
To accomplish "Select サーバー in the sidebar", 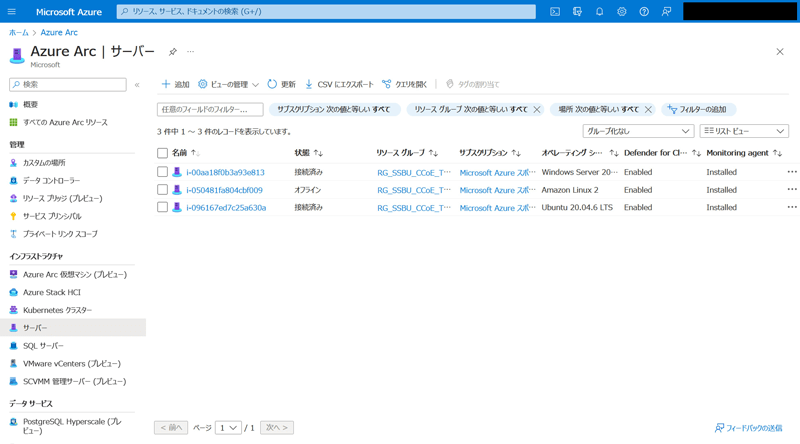I will pyautogui.click(x=73, y=328).
